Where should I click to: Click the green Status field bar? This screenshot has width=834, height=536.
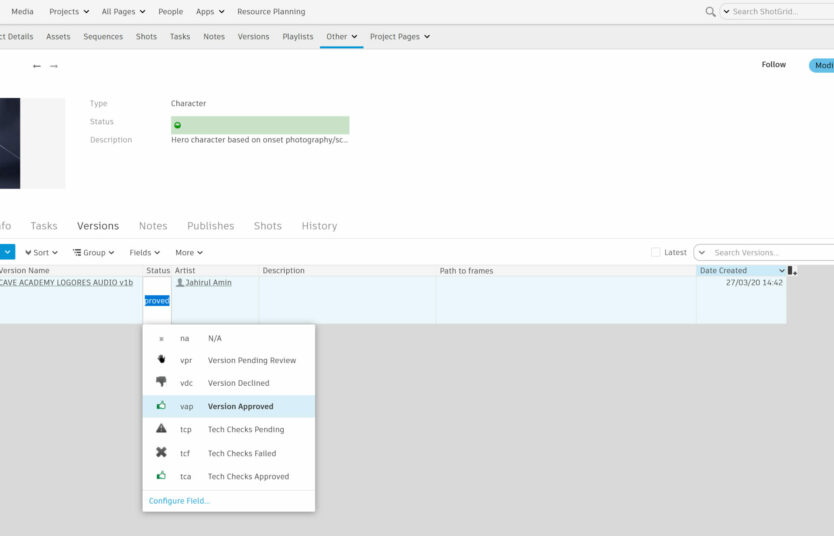[260, 125]
